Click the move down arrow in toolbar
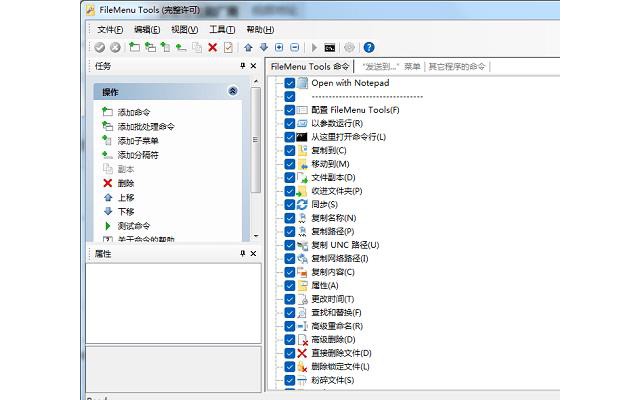Viewport: 640px width, 400px height. point(264,47)
